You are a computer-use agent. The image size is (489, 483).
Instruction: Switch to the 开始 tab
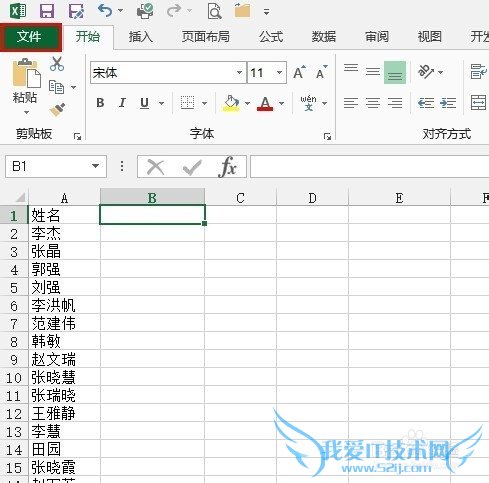pos(88,37)
